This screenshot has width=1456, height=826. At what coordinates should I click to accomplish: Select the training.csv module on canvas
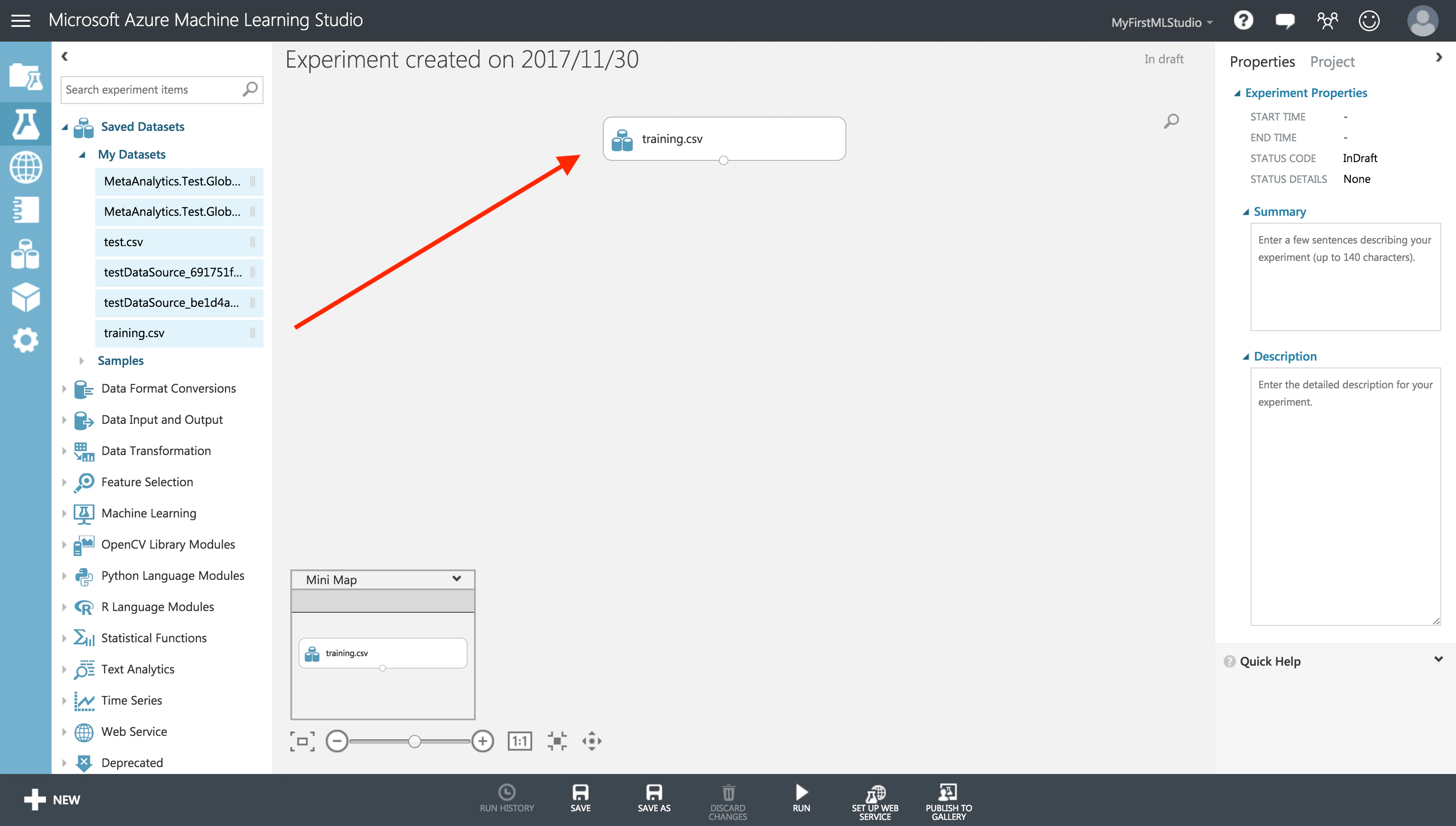(x=724, y=139)
